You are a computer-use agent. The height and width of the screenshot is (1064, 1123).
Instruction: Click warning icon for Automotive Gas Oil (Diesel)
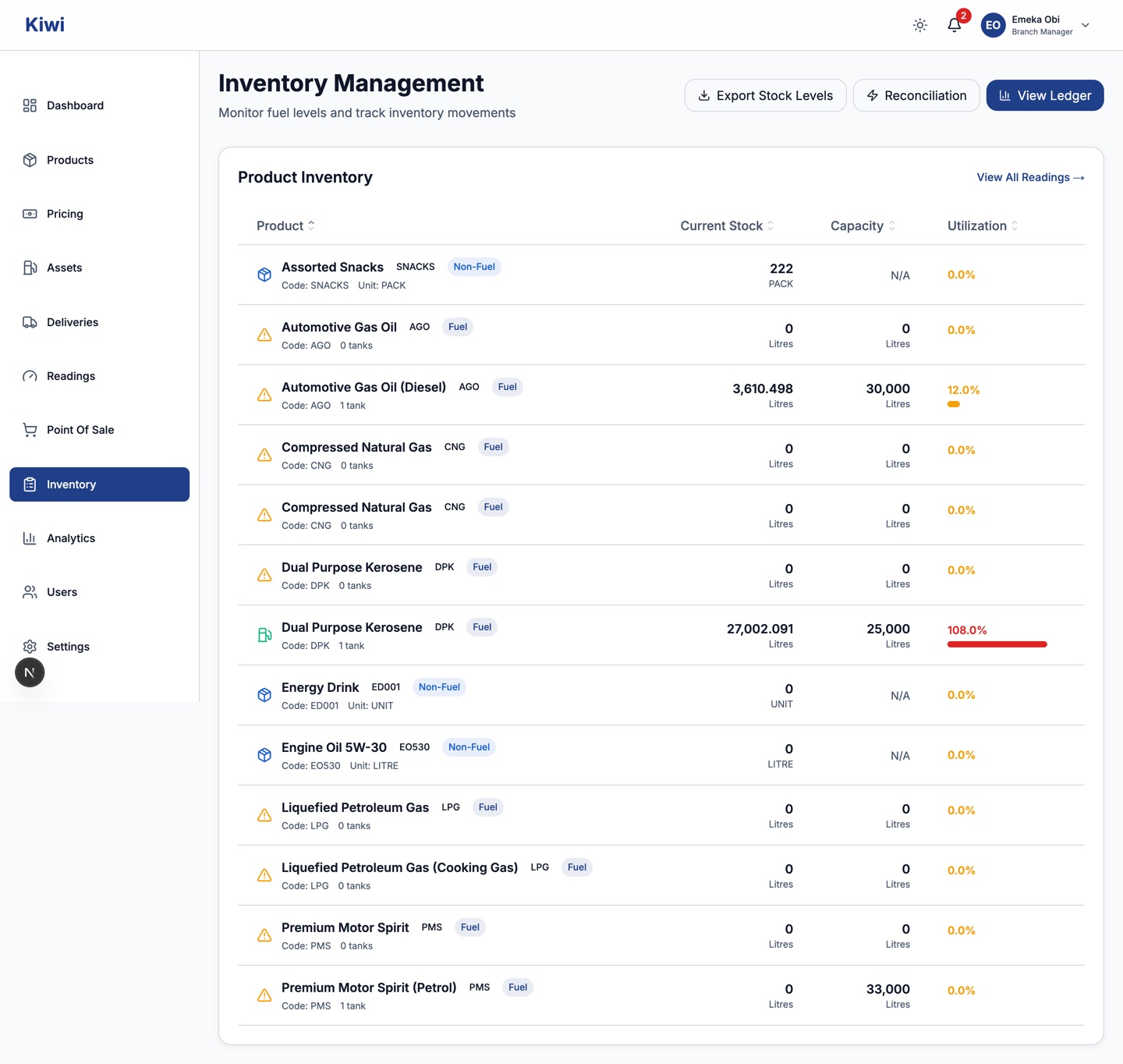pyautogui.click(x=264, y=395)
